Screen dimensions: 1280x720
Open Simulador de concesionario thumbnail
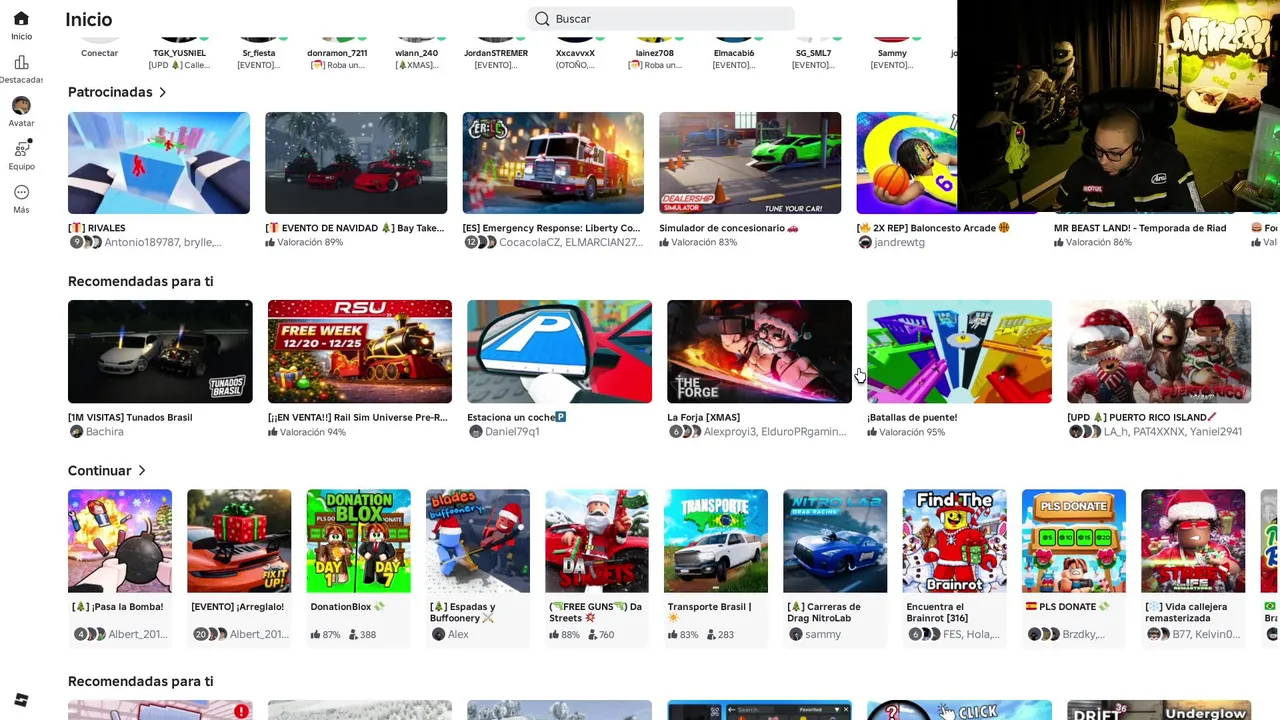click(x=750, y=162)
